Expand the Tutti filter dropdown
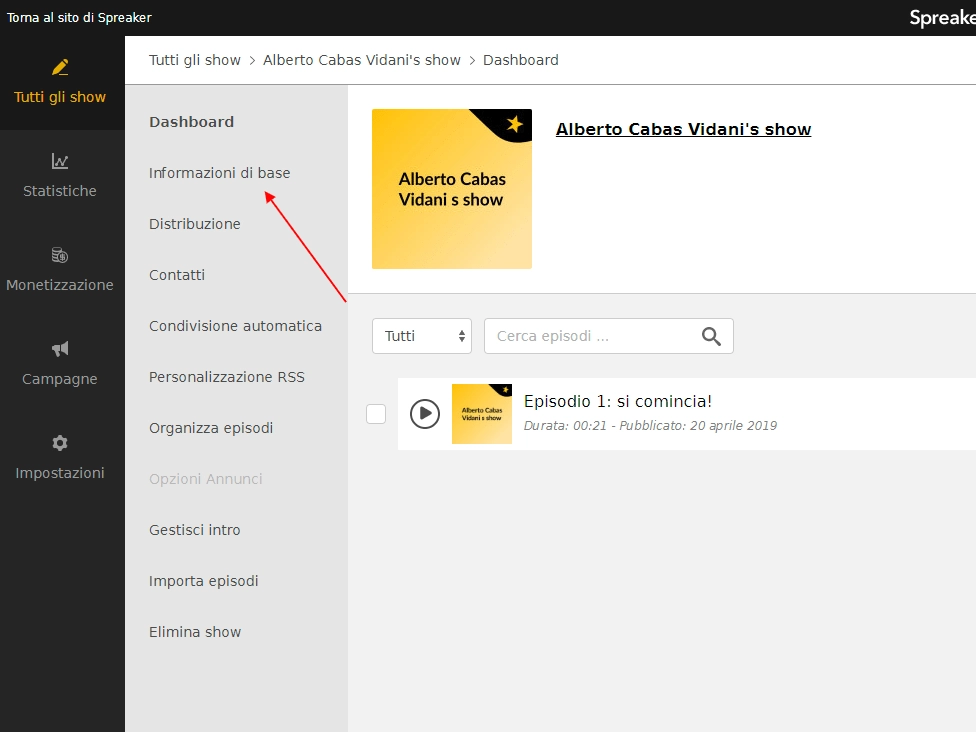The width and height of the screenshot is (976, 732). point(421,336)
